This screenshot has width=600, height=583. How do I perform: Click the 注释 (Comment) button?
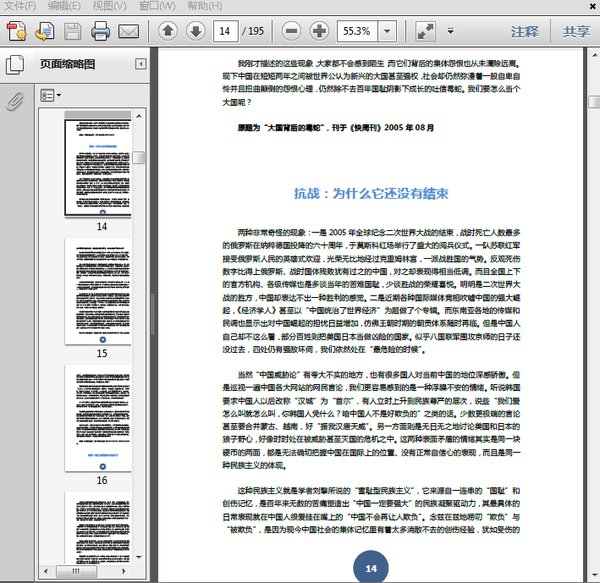(525, 31)
